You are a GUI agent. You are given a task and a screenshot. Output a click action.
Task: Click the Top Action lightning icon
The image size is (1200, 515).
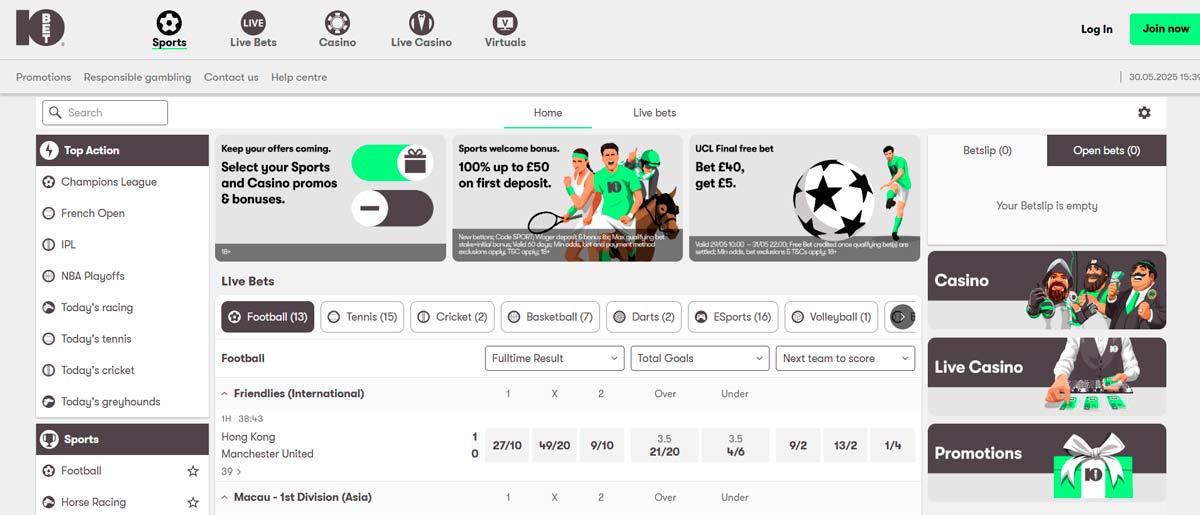pos(49,150)
